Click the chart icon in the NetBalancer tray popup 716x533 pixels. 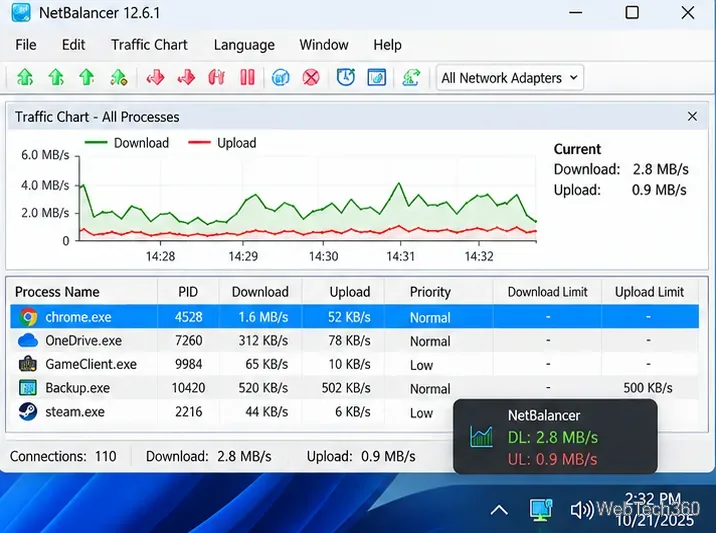tap(481, 437)
